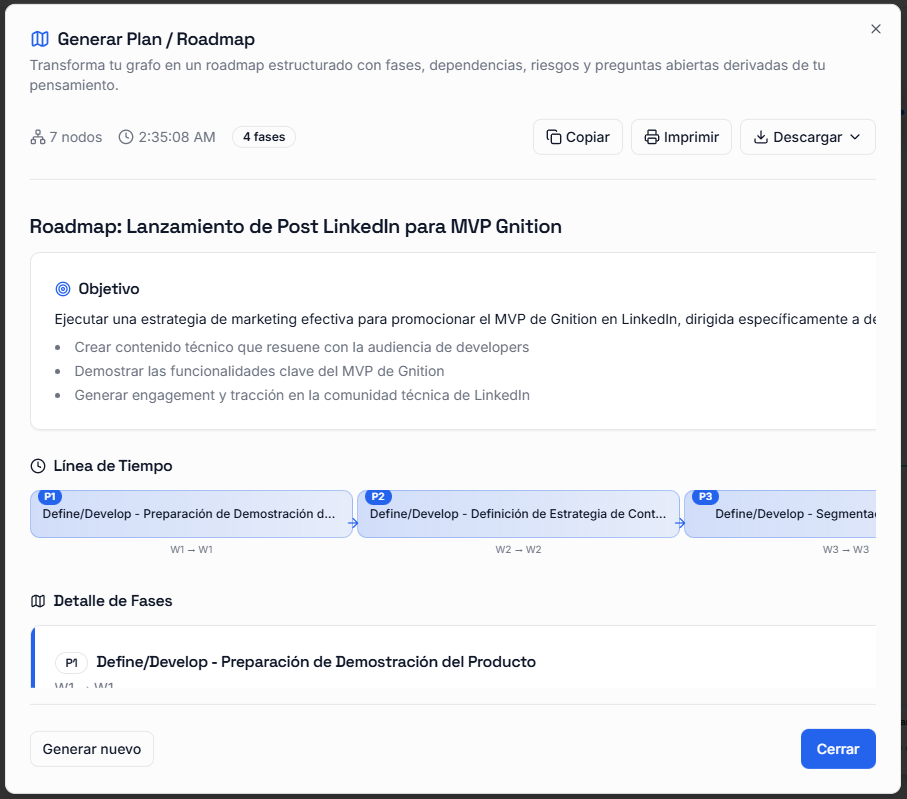
Task: Select the P1 badge on the timeline
Action: click(48, 496)
